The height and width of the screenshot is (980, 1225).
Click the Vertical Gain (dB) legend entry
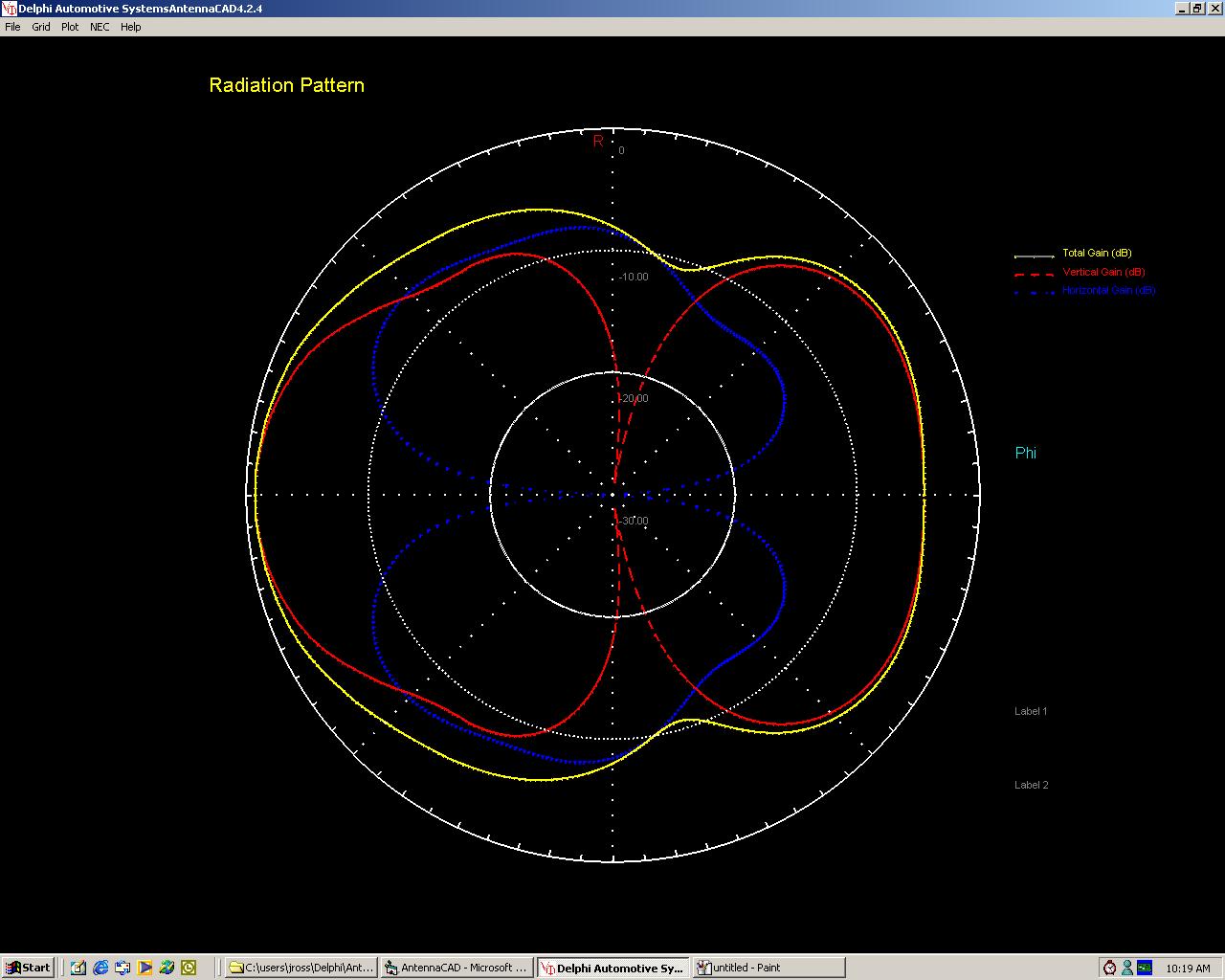click(x=1103, y=273)
